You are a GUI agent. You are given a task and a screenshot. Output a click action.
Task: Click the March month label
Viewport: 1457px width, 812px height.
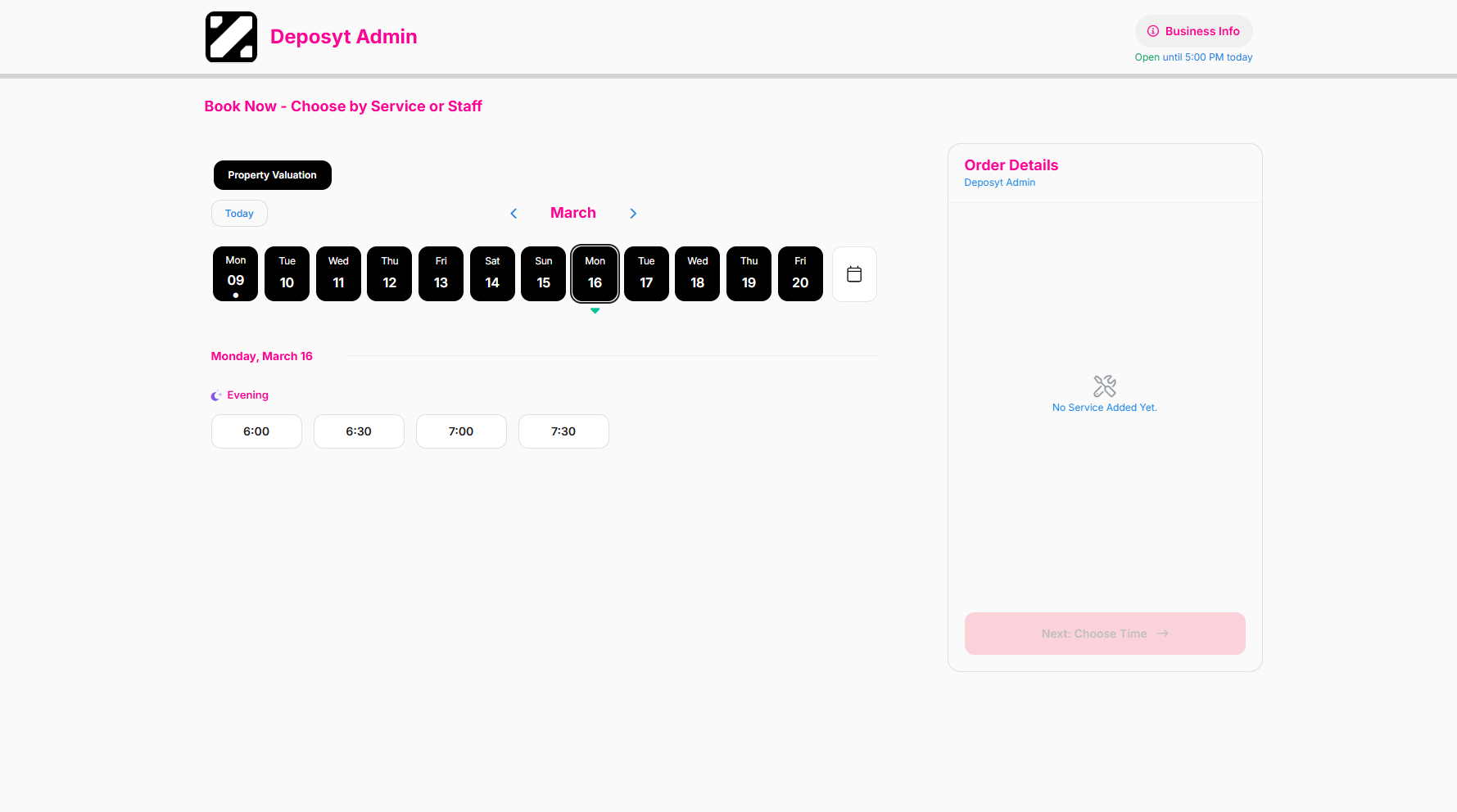(573, 213)
